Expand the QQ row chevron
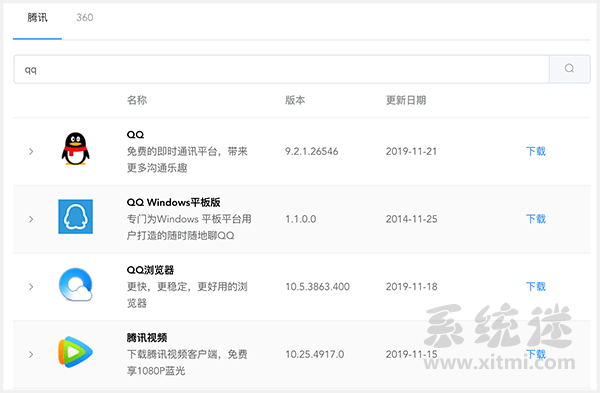 (31, 152)
